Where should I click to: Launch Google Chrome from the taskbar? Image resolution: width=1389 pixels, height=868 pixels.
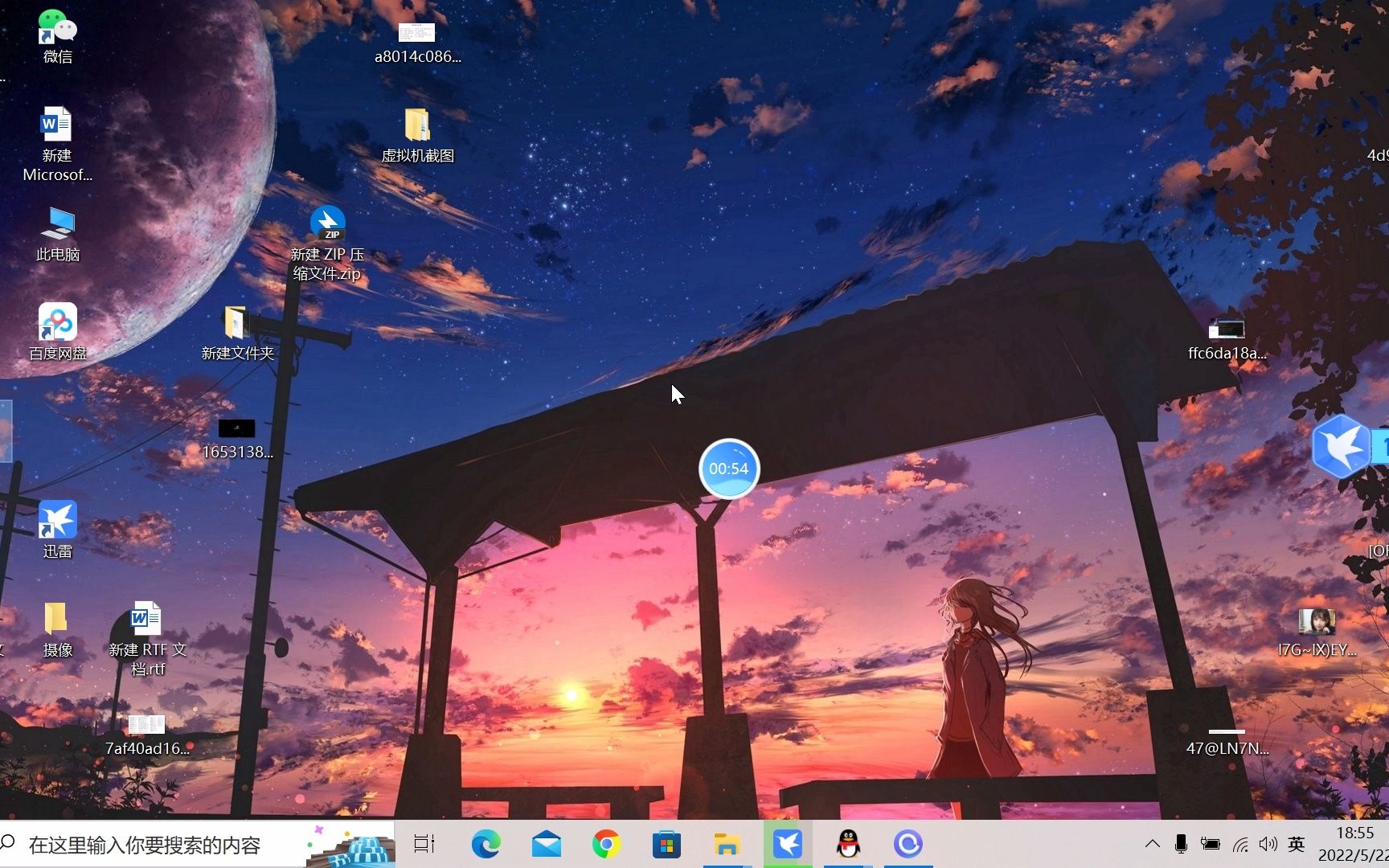coord(606,844)
